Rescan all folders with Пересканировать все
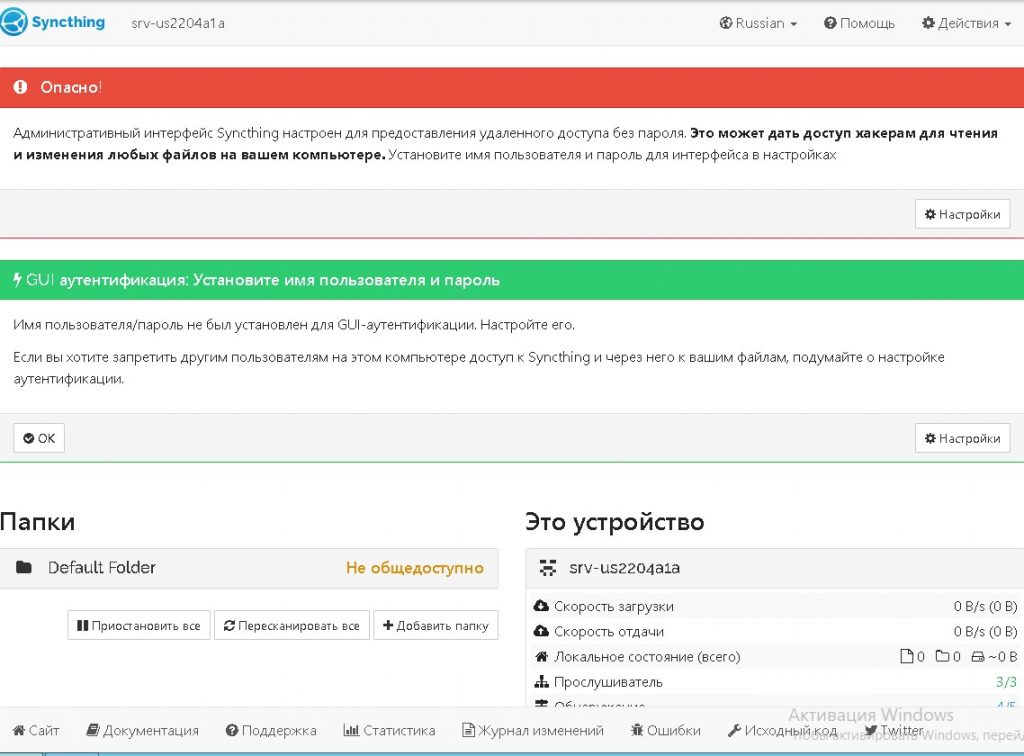 pyautogui.click(x=292, y=626)
